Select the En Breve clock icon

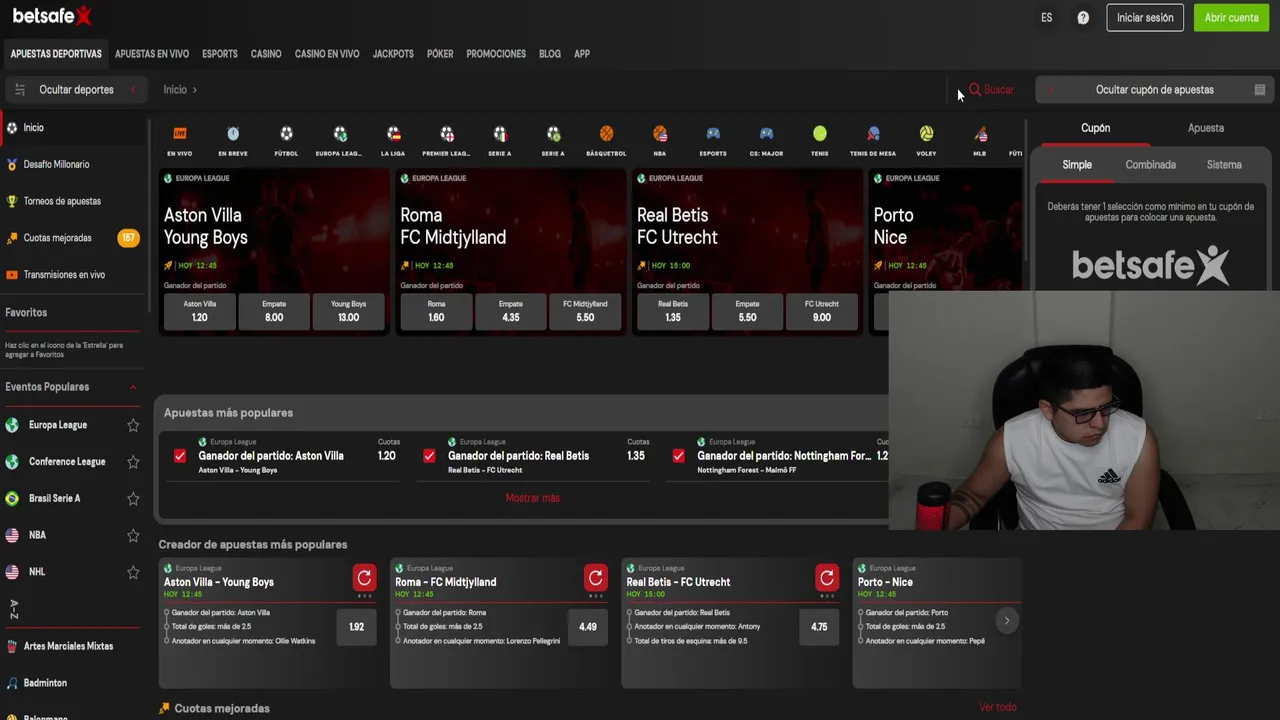point(233,134)
